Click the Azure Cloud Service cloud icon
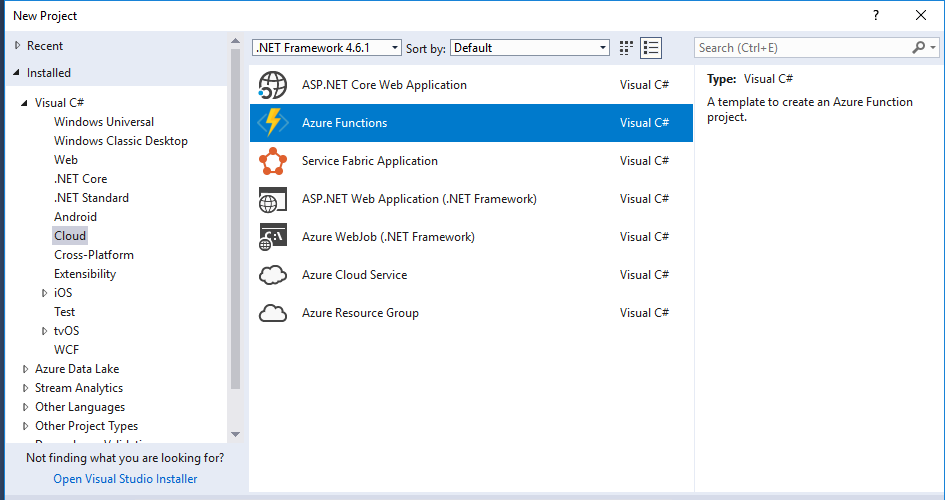This screenshot has height=500, width=945. (272, 275)
